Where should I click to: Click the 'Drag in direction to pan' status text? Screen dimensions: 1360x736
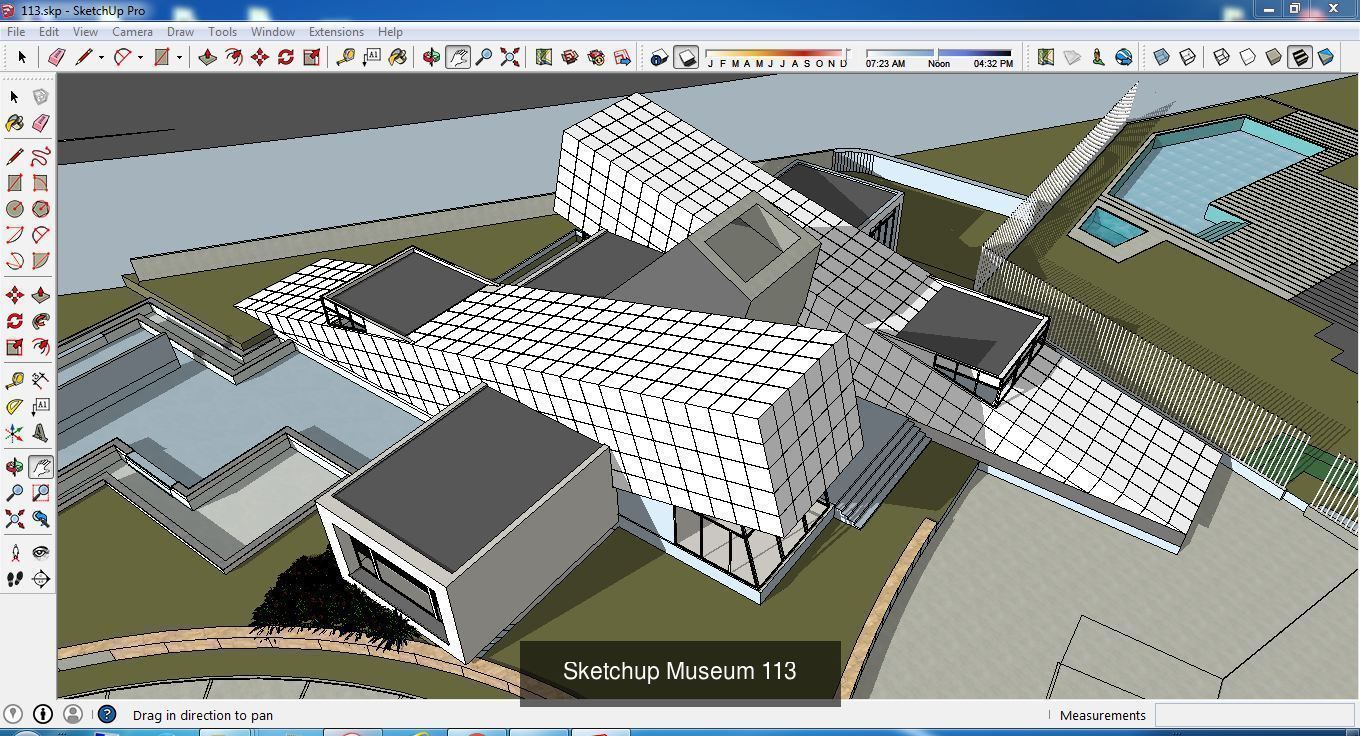[x=203, y=715]
